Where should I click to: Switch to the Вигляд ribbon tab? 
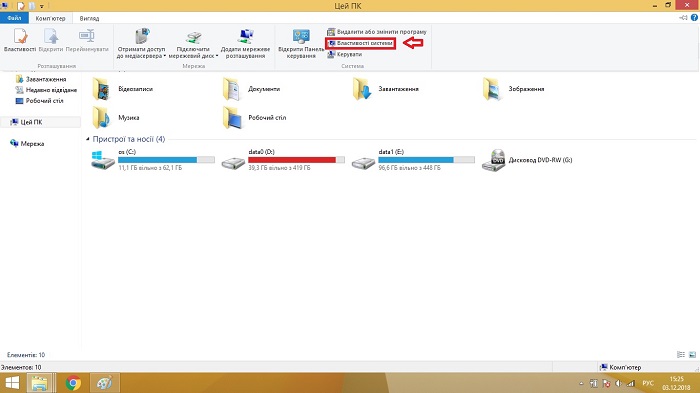pyautogui.click(x=89, y=18)
